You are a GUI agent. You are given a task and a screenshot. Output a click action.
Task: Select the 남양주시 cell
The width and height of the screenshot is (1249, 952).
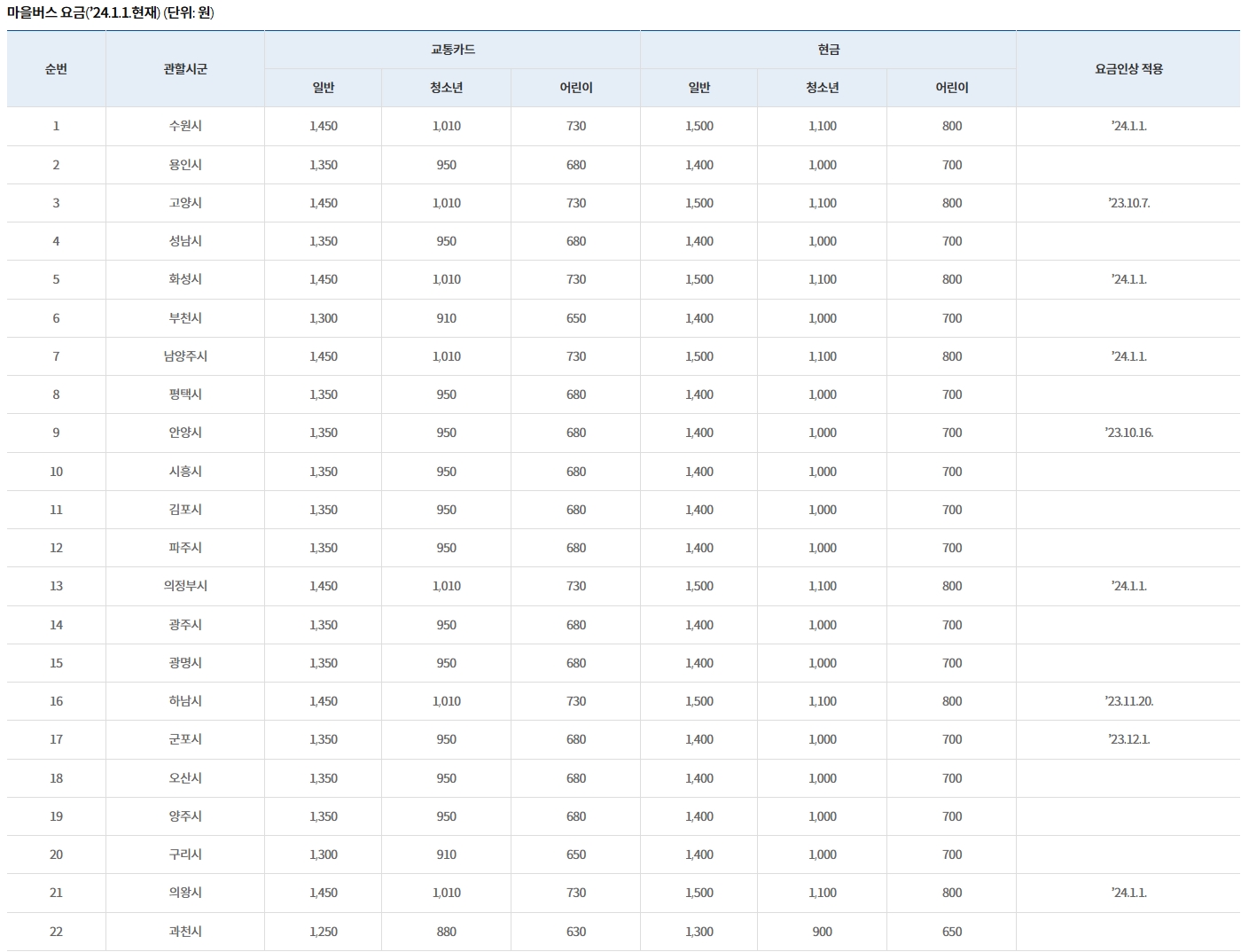tap(185, 356)
